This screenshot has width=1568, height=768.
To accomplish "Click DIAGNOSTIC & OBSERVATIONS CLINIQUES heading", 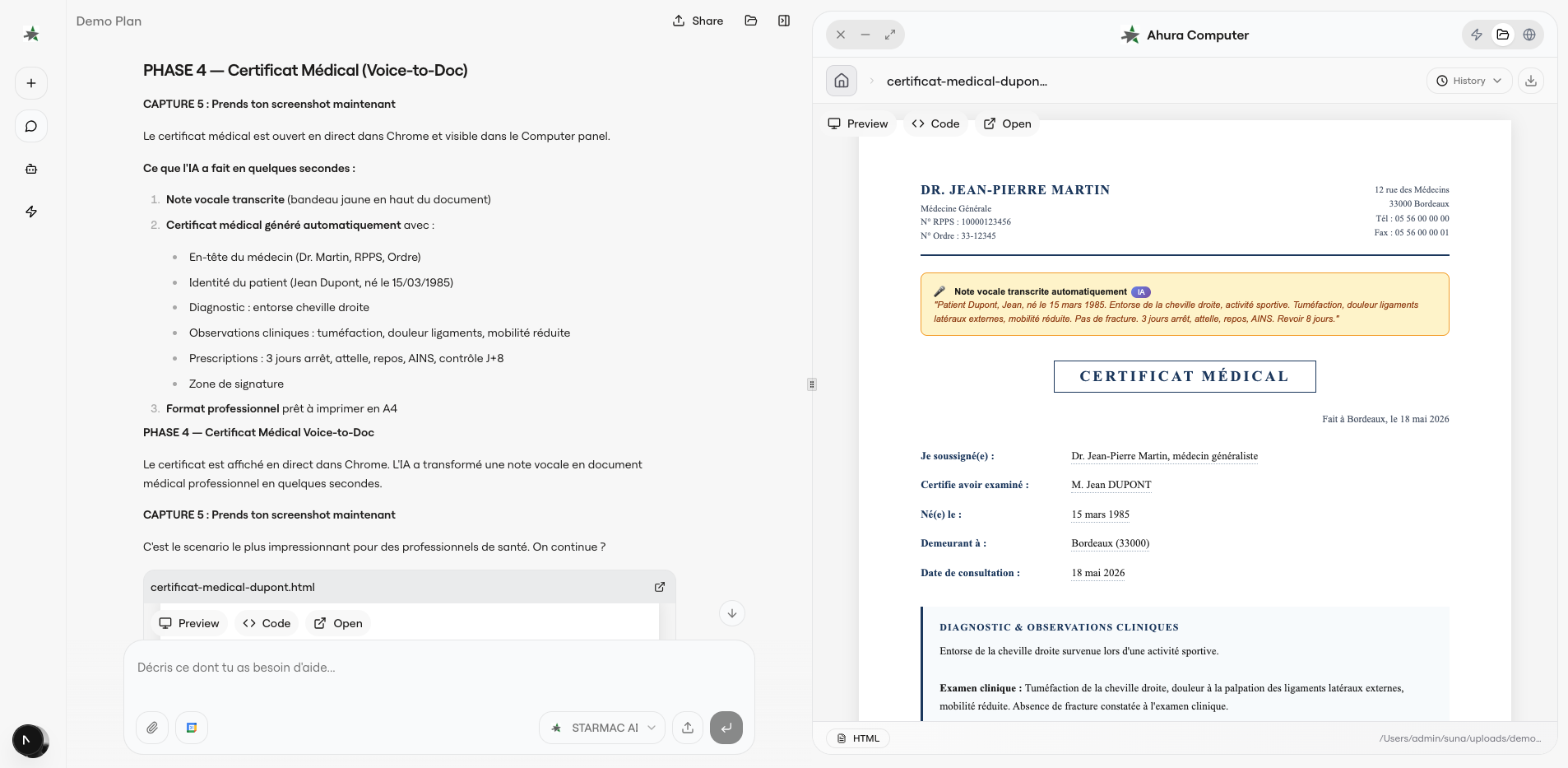I will coord(1060,627).
